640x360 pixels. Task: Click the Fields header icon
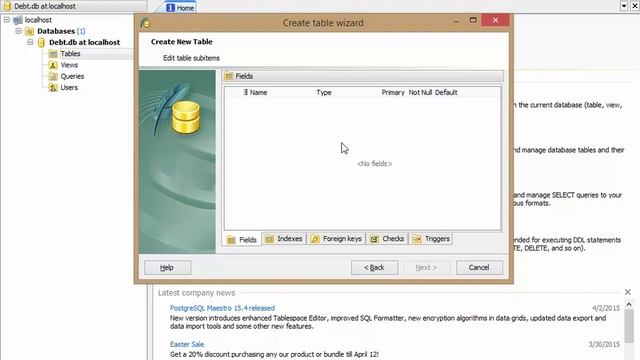229,76
